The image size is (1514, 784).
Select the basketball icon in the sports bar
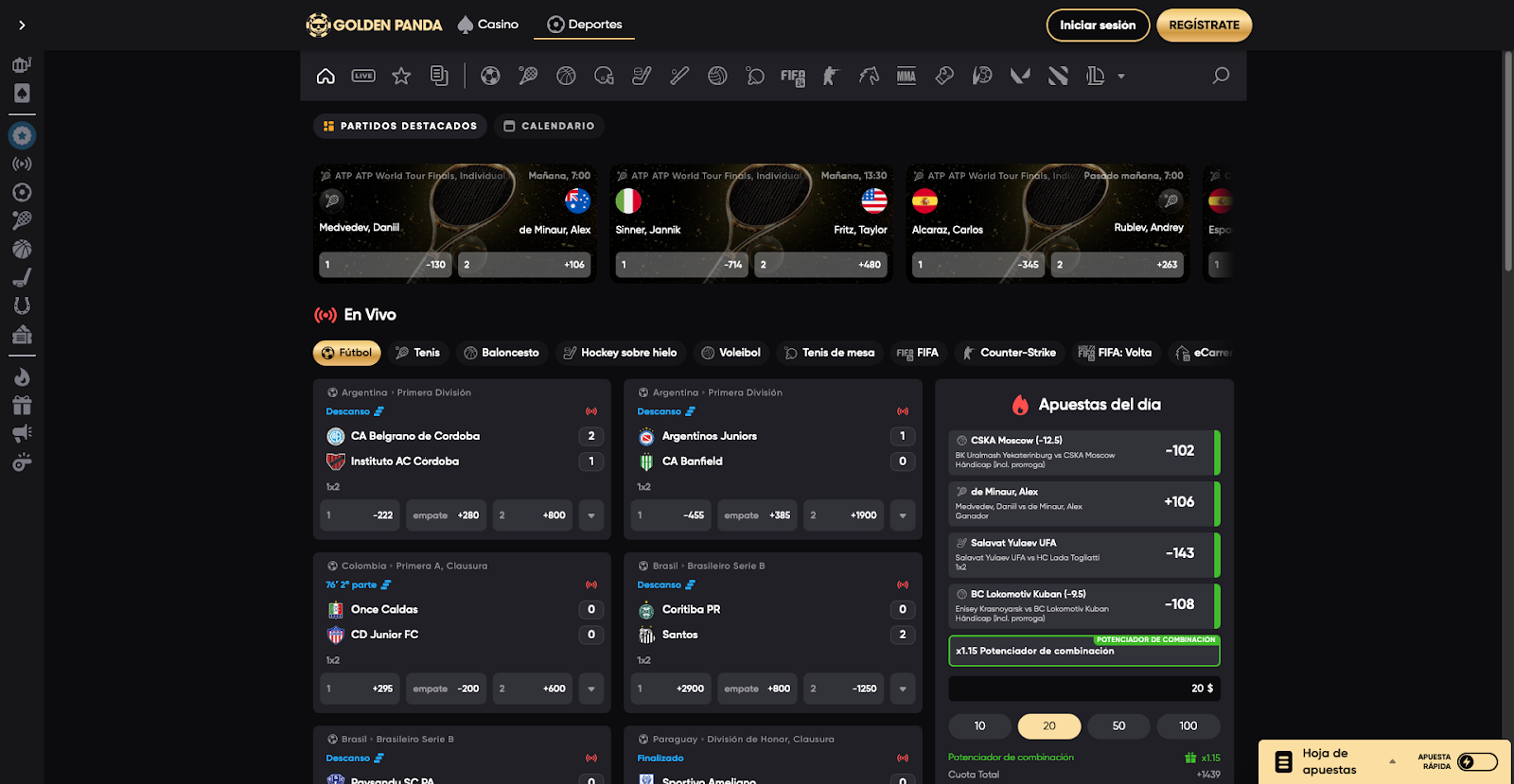click(566, 76)
